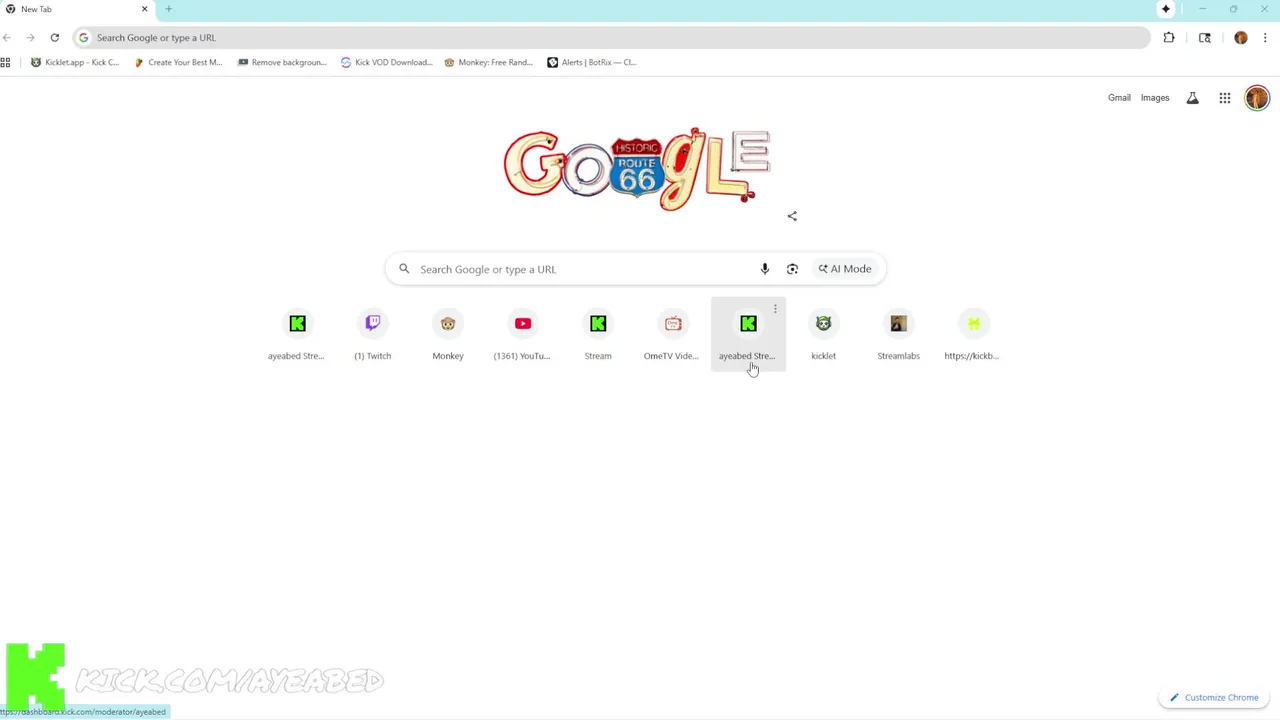Open the three-dot menu on highlighted ayeabed shortcut
This screenshot has height=720, width=1280.
(775, 309)
